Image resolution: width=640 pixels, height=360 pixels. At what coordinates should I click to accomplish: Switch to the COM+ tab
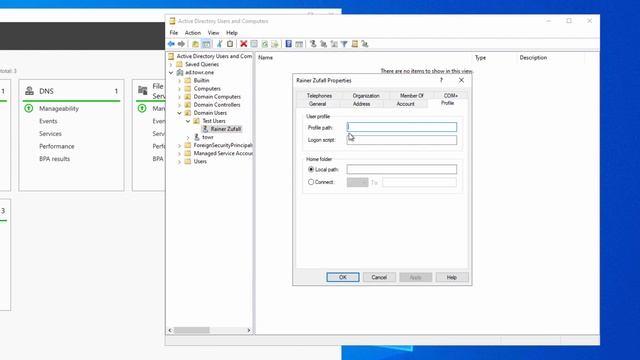pos(451,96)
